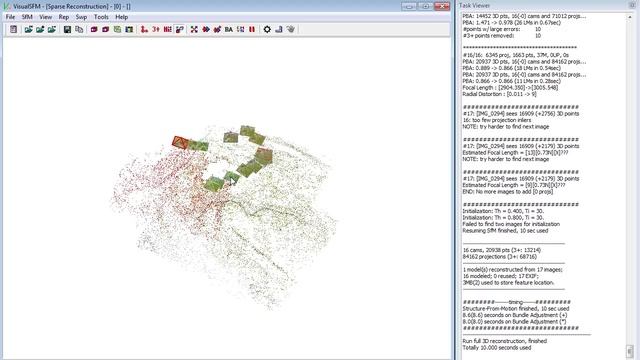Click the second open-folder toolbar icon
The image size is (640, 360).
(x=40, y=29)
